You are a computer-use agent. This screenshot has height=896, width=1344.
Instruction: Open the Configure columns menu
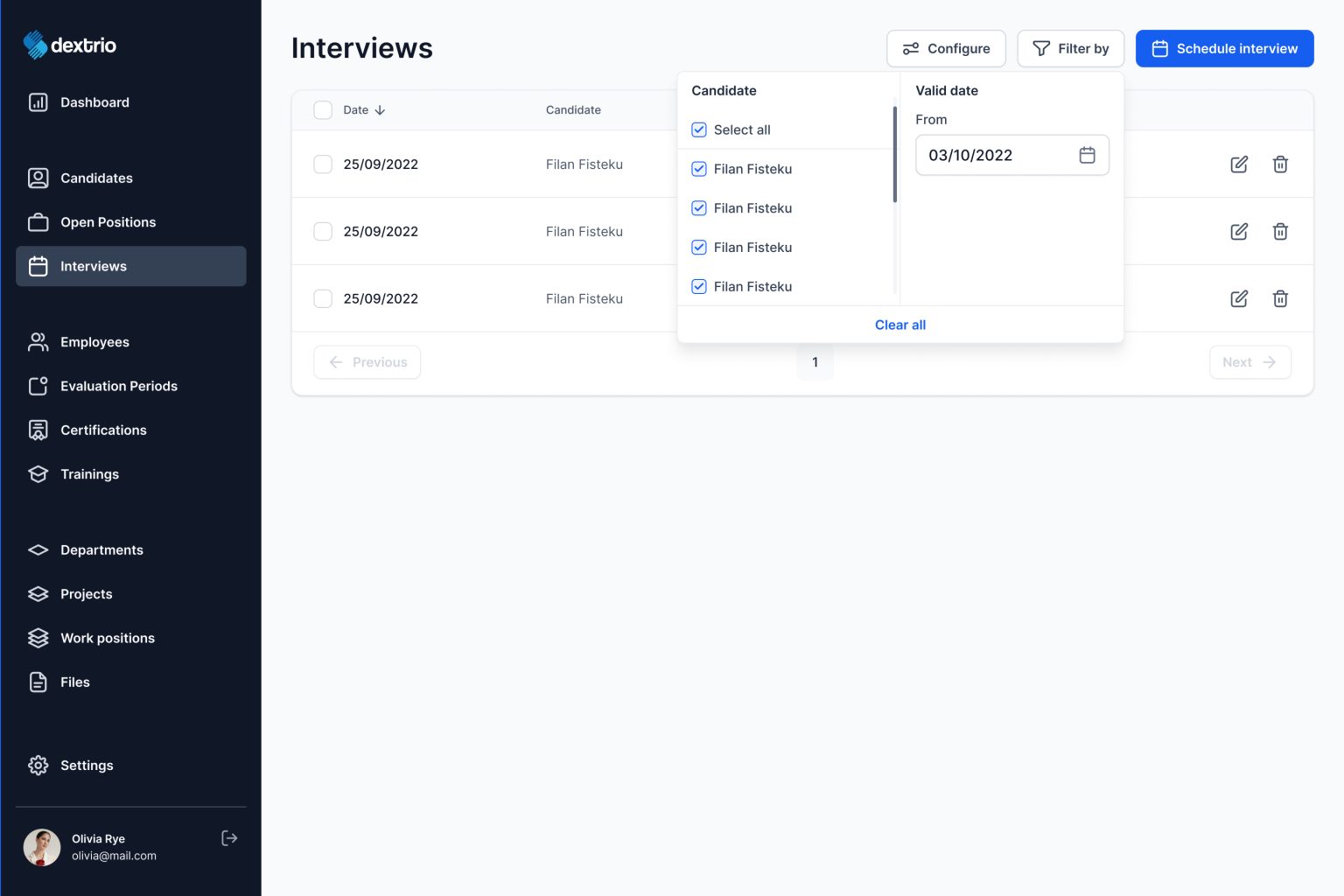click(x=946, y=49)
